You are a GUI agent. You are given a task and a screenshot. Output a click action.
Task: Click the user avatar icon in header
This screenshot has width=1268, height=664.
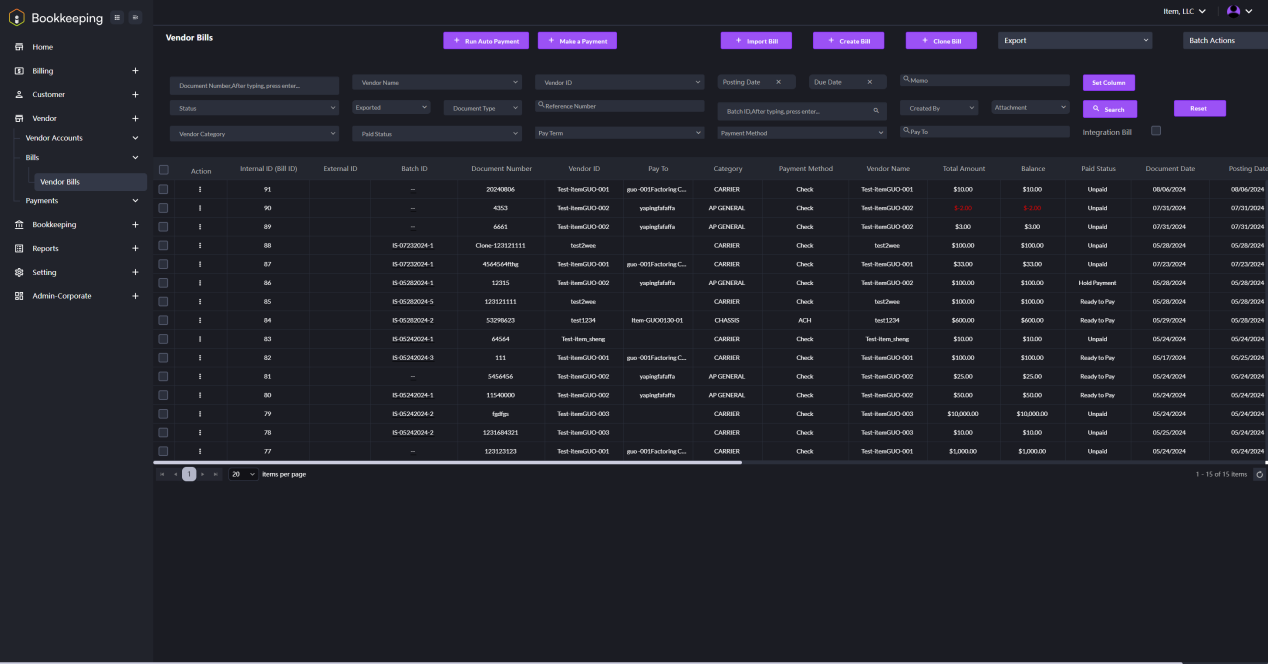pyautogui.click(x=1233, y=11)
